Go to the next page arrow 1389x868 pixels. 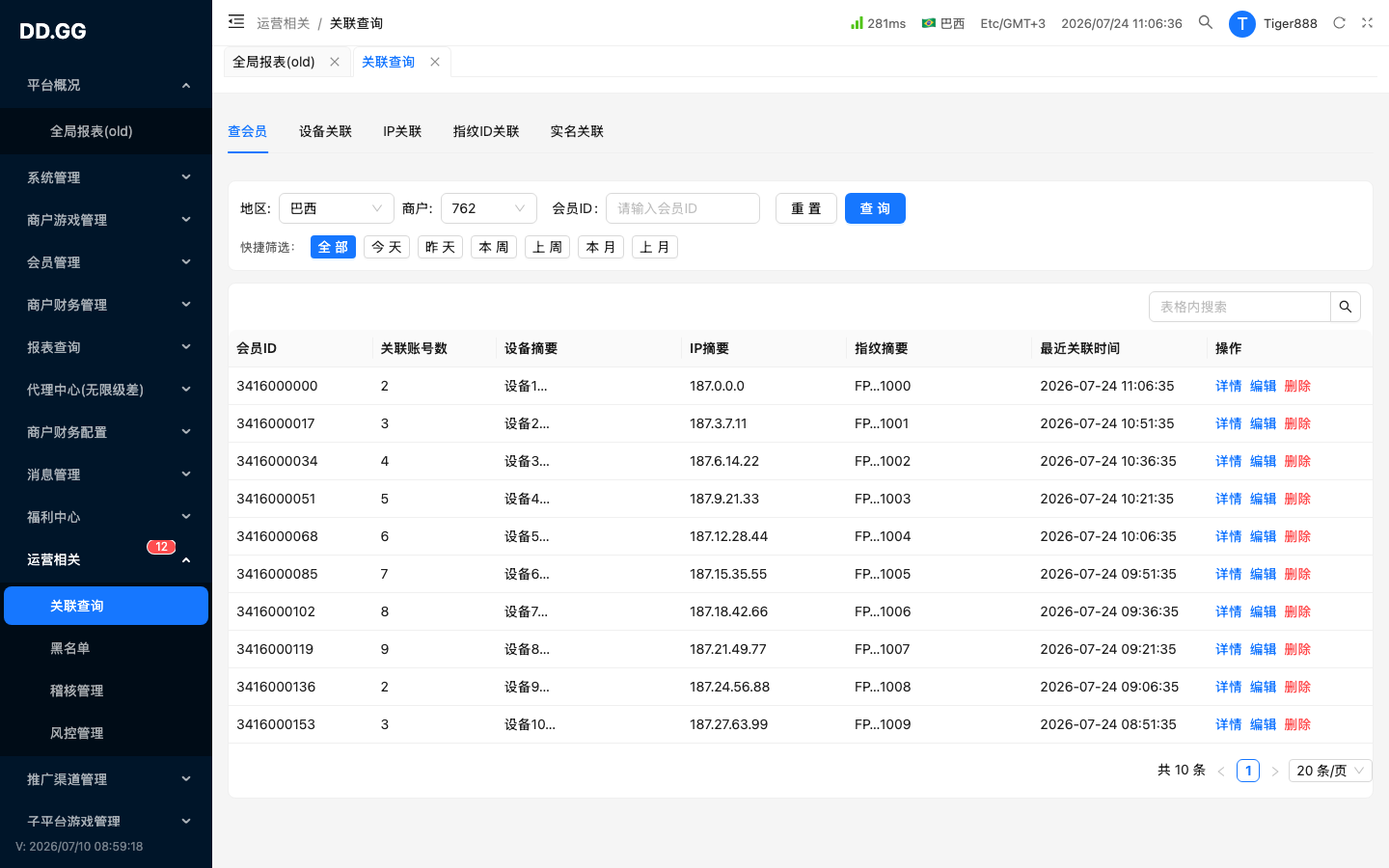[x=1274, y=771]
